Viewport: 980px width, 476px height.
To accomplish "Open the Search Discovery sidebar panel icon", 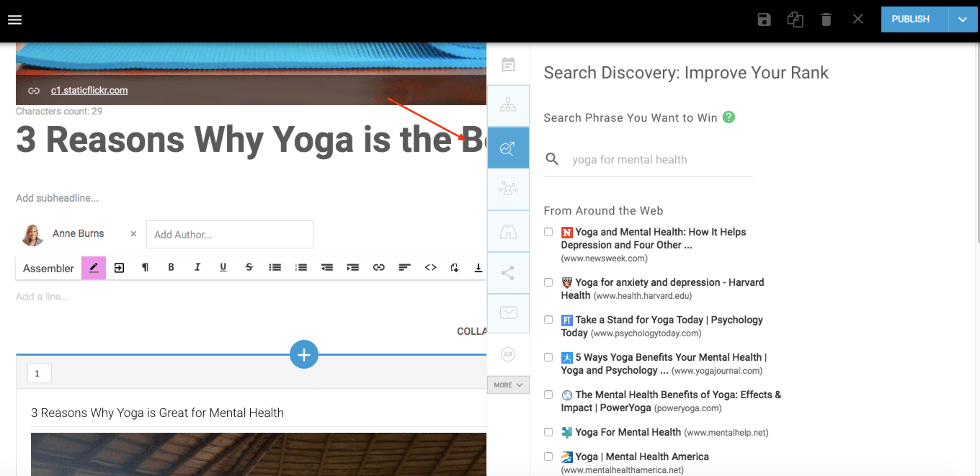I will click(x=508, y=149).
